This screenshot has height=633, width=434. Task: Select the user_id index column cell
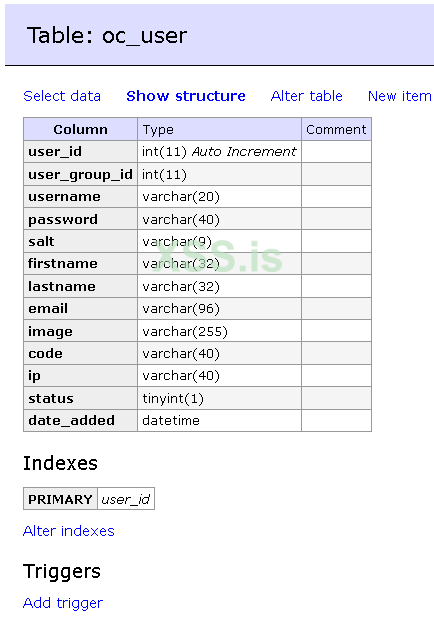[x=126, y=499]
